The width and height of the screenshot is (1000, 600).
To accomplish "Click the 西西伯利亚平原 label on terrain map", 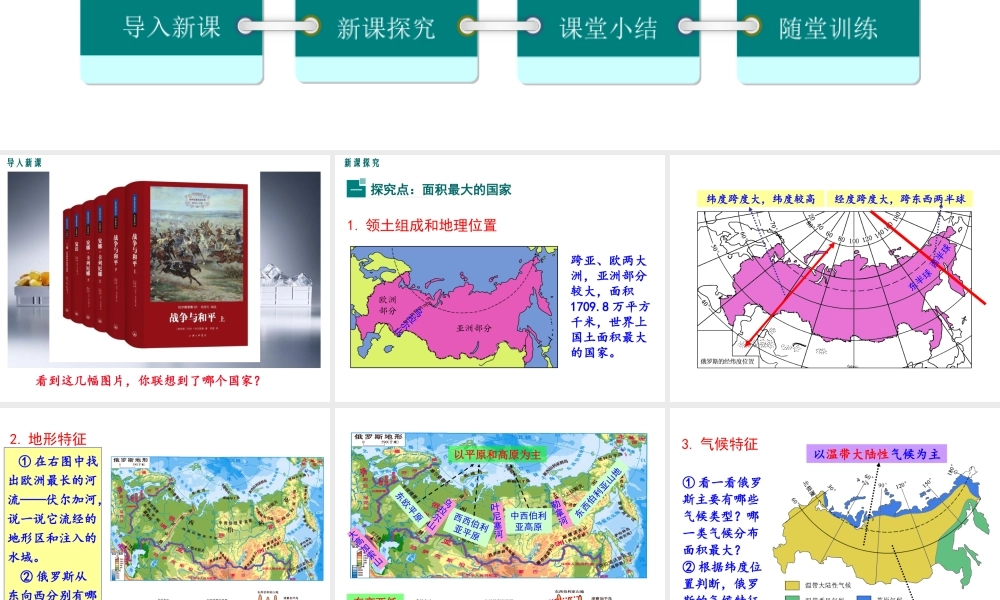I will [470, 525].
